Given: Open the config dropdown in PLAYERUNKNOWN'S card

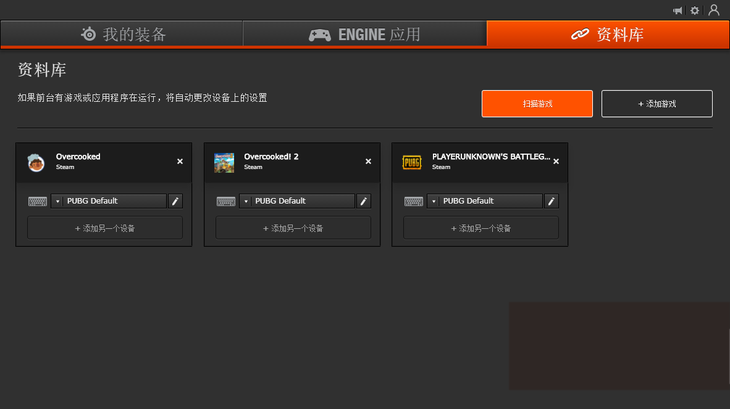Looking at the screenshot, I should pyautogui.click(x=485, y=201).
